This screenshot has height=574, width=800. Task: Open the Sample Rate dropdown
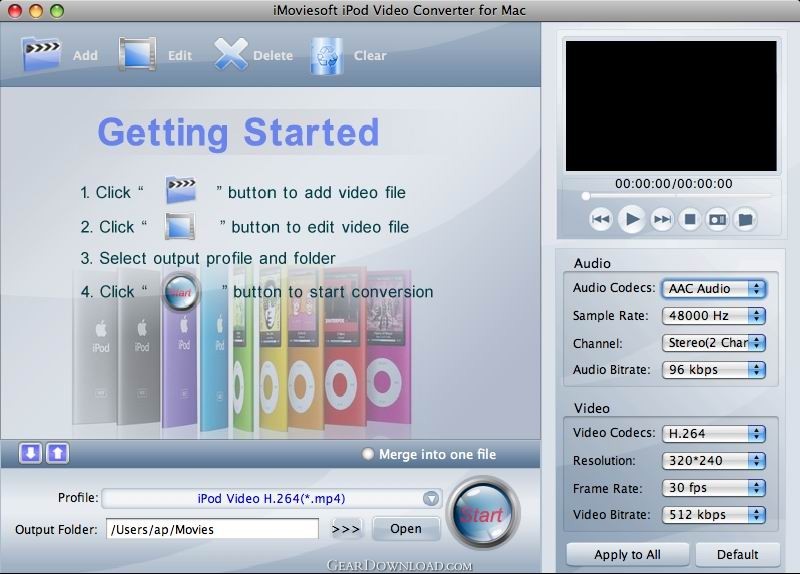pos(714,316)
